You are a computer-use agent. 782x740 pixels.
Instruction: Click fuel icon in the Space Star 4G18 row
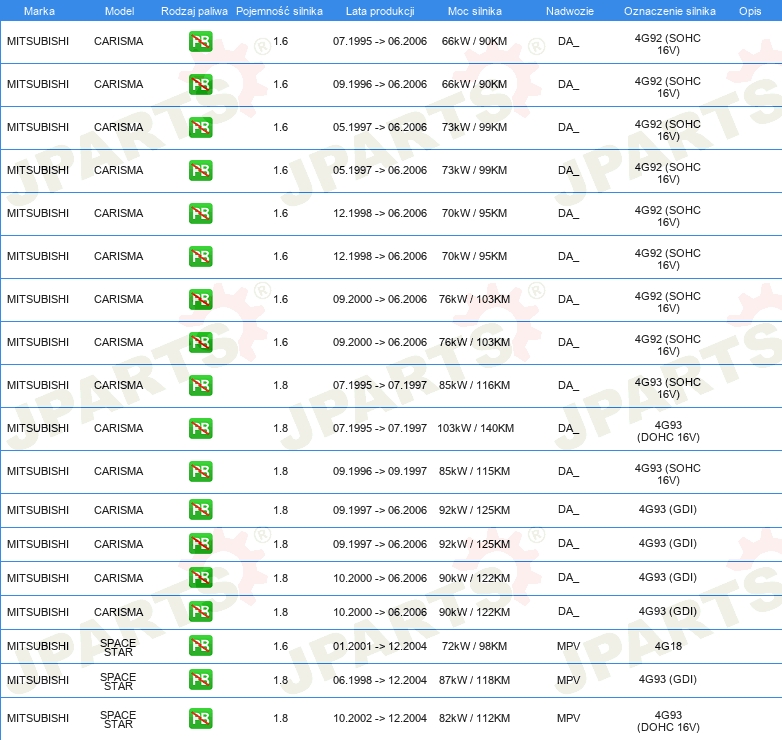[200, 646]
